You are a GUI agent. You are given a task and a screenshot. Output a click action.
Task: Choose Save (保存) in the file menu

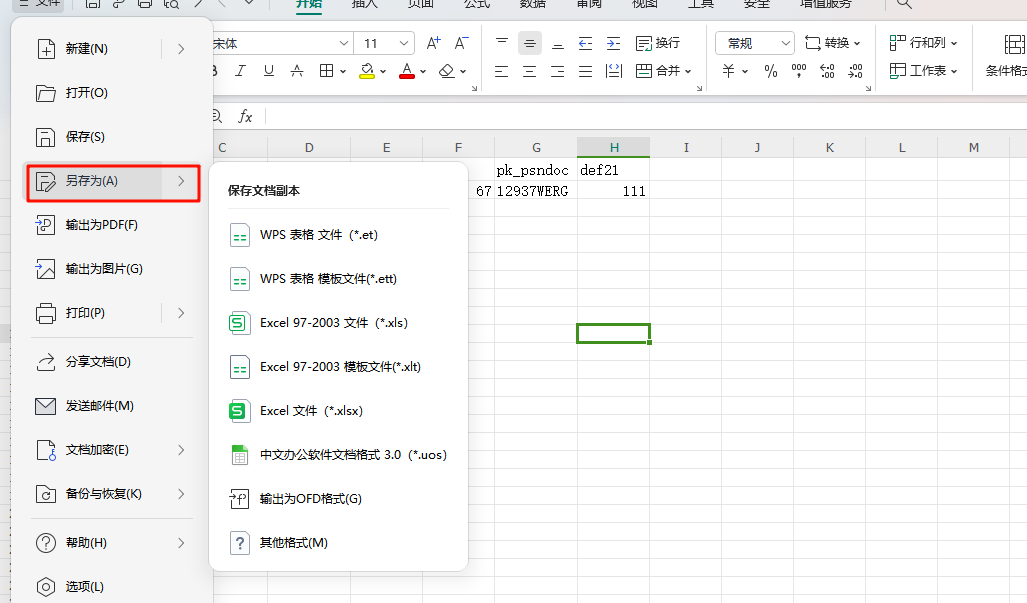click(111, 137)
